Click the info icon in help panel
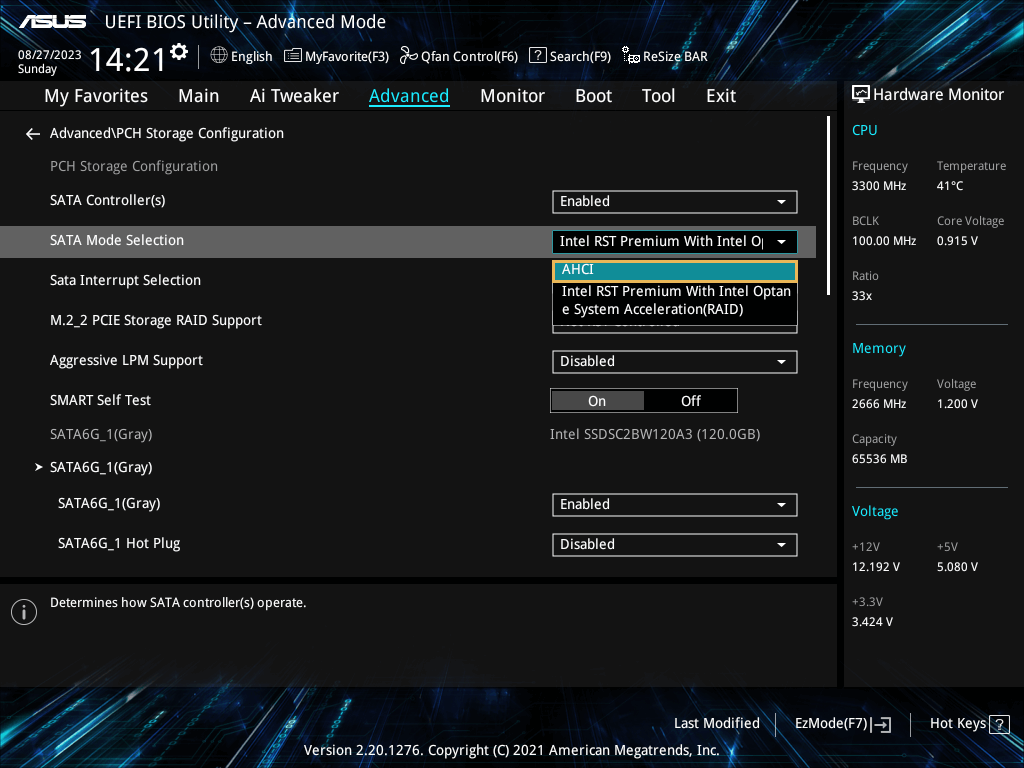 click(x=24, y=612)
